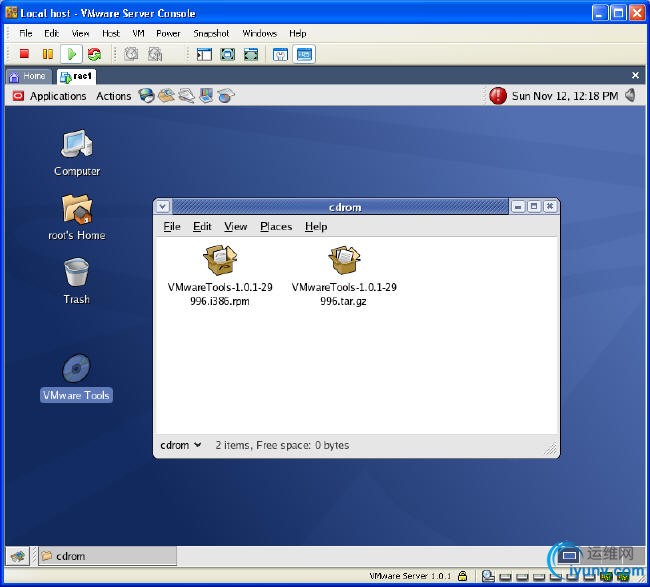This screenshot has width=650, height=587.
Task: Click the Quick Switch mode toolbar icon
Action: point(251,54)
